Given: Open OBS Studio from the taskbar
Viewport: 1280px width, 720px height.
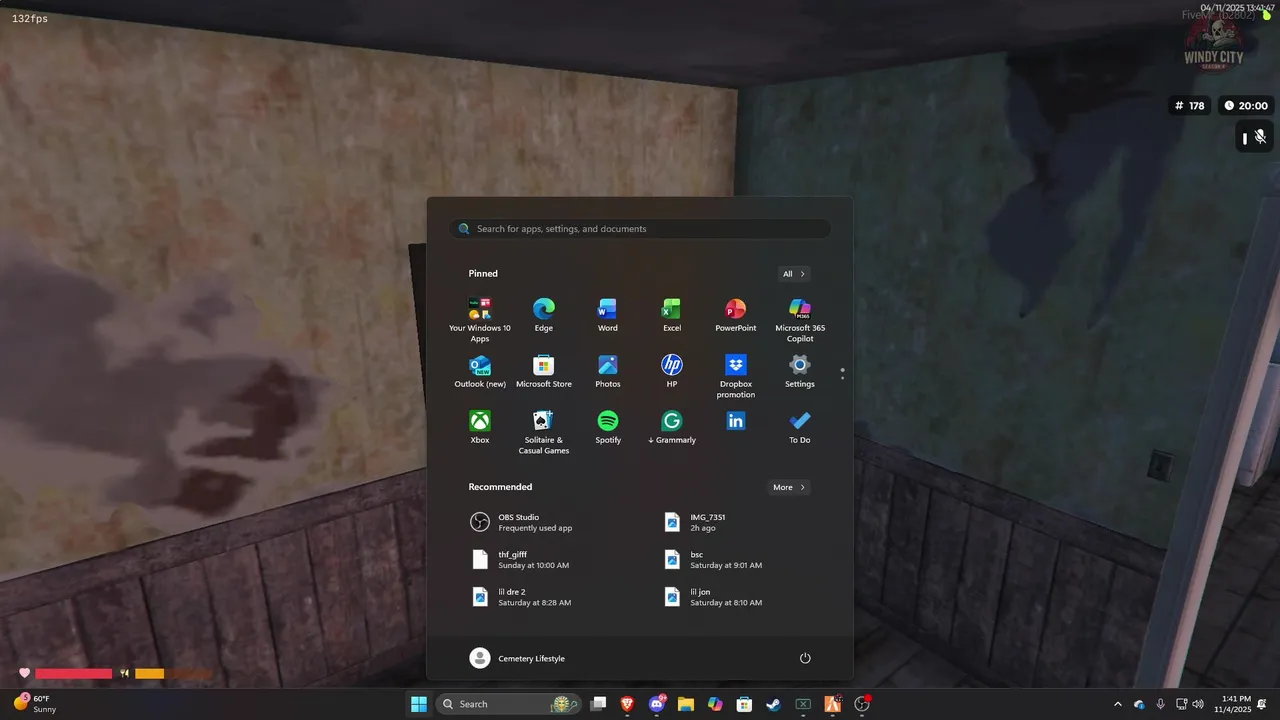Looking at the screenshot, I should pyautogui.click(x=862, y=704).
